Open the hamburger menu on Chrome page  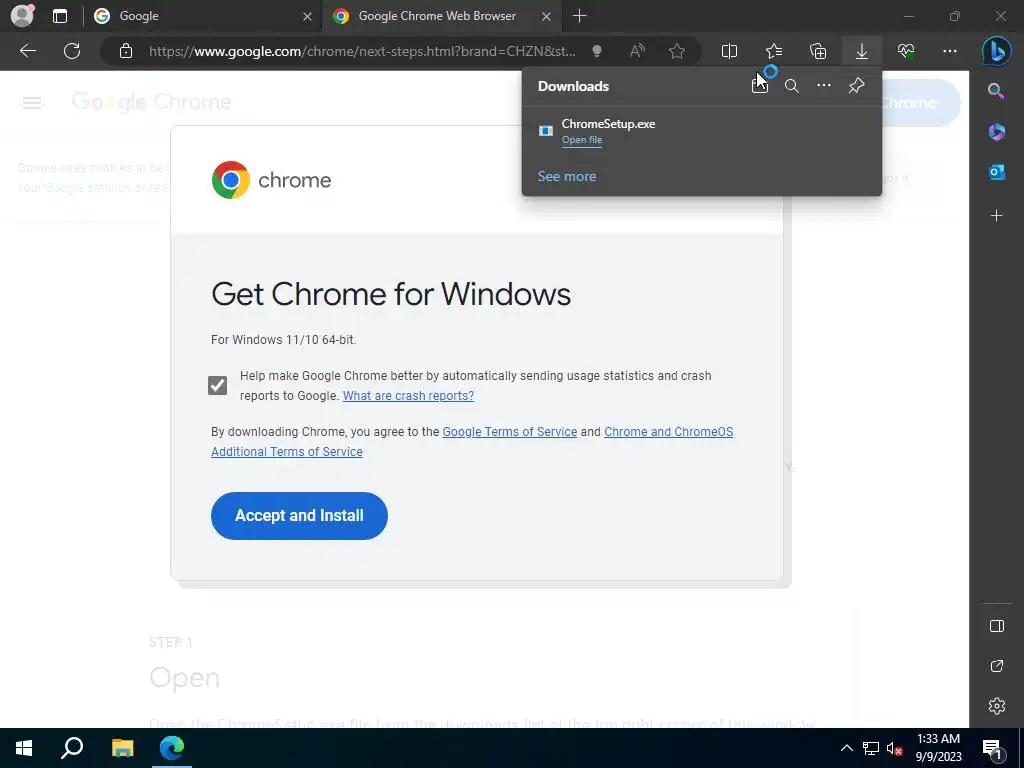coord(32,103)
